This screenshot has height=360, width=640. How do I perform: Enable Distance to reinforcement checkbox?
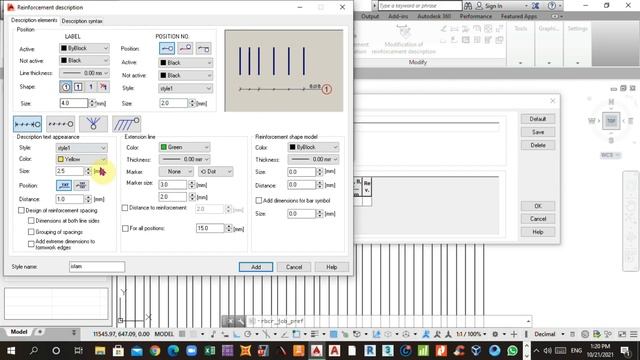click(x=125, y=208)
